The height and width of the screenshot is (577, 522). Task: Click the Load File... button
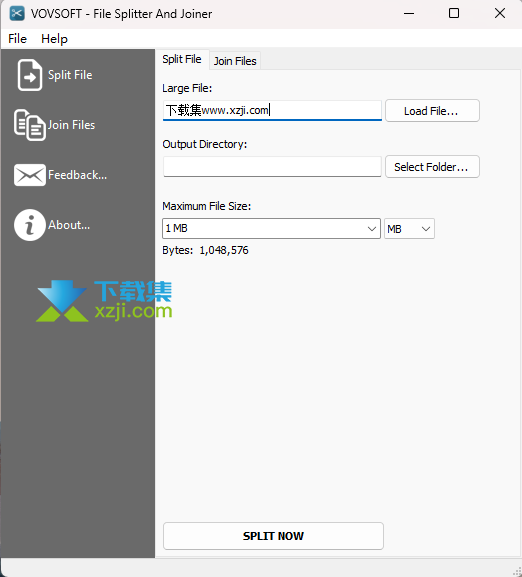coord(432,111)
